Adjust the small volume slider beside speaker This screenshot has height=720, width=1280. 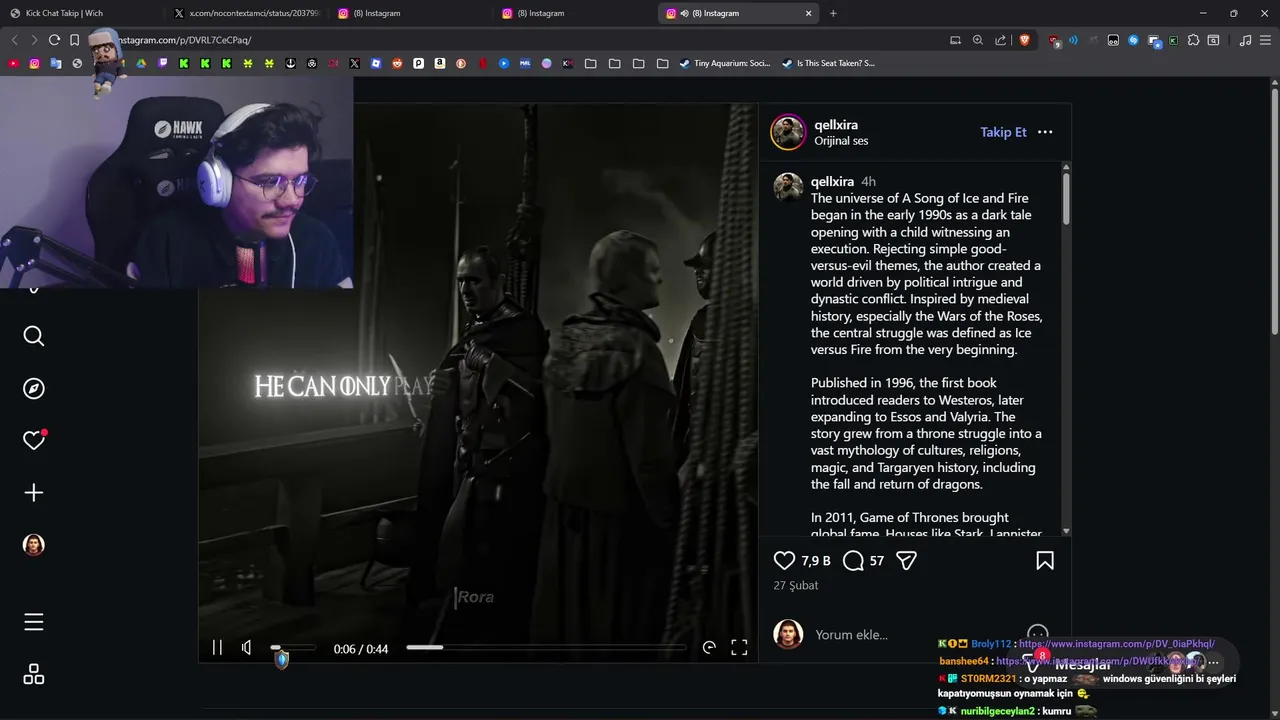pyautogui.click(x=293, y=648)
